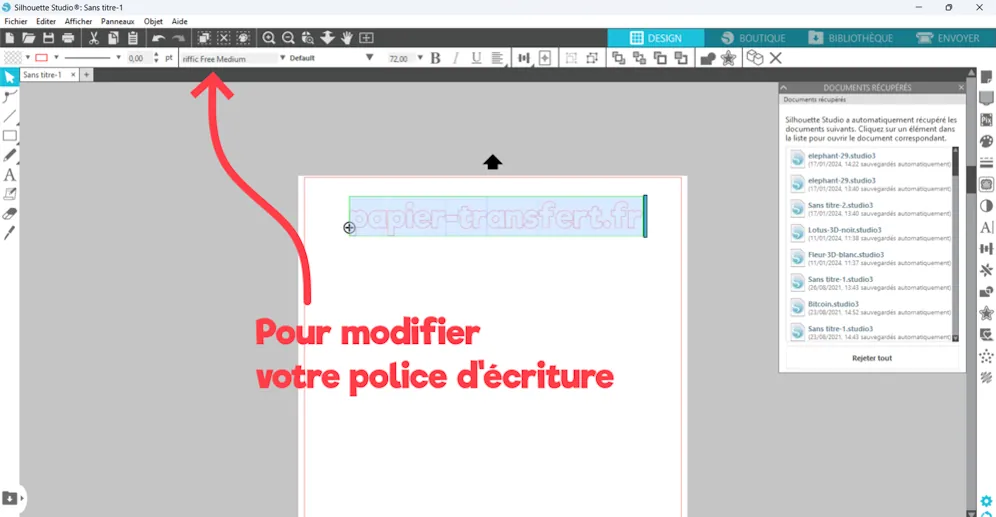This screenshot has width=996, height=517.
Task: Toggle Underline text formatting
Action: tap(476, 58)
